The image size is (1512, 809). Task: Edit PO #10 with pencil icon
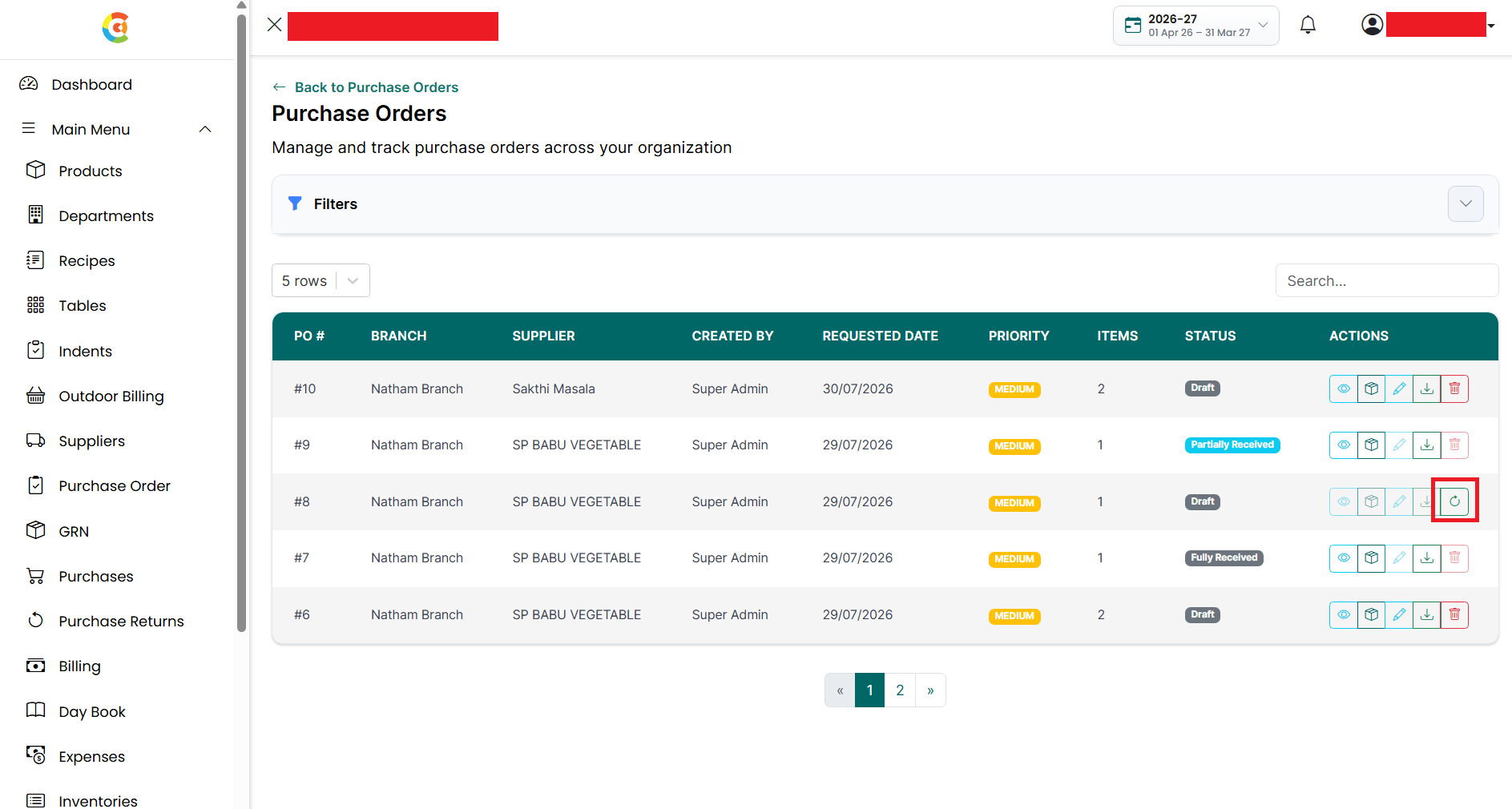click(1399, 388)
